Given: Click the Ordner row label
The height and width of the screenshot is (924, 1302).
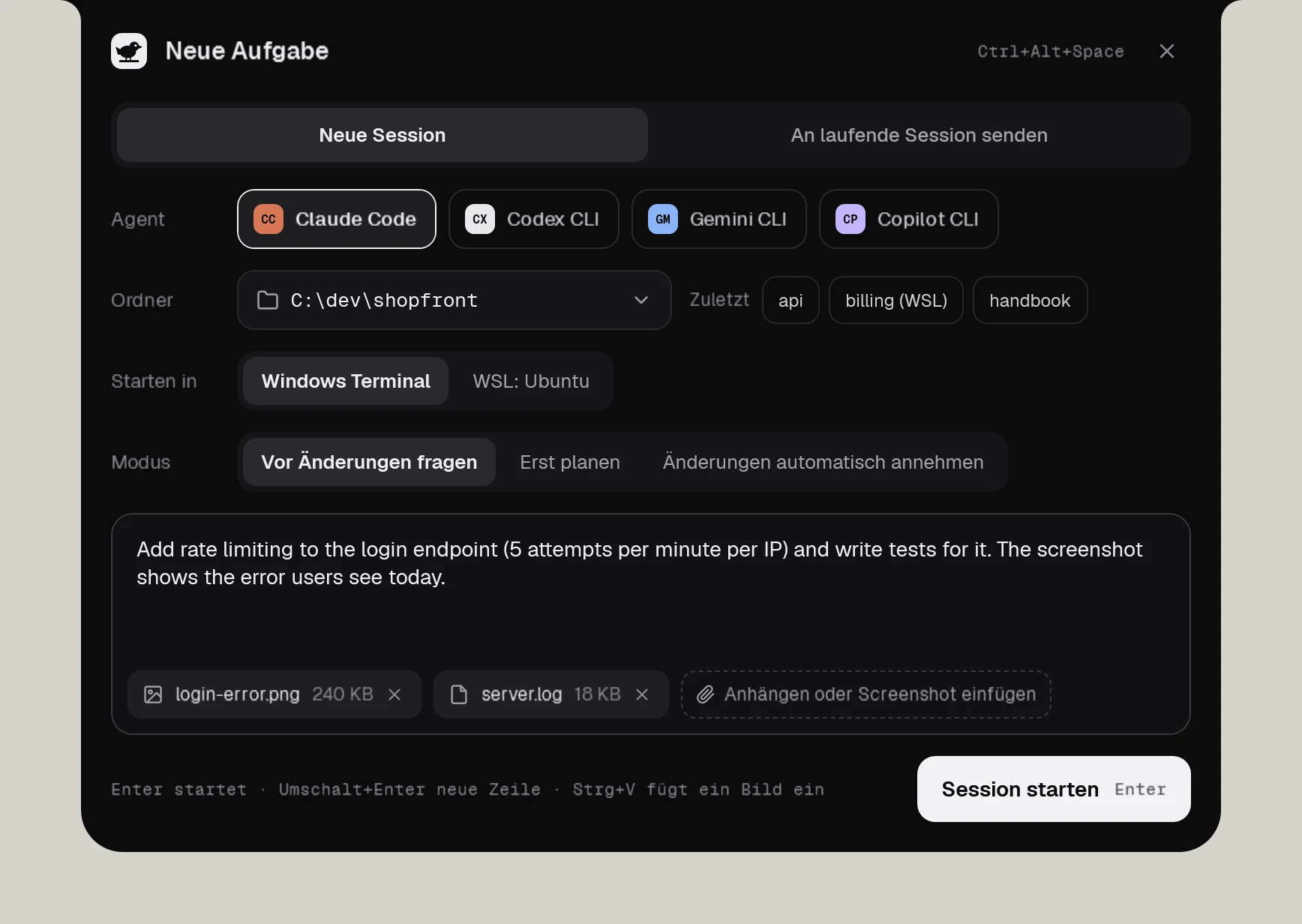Looking at the screenshot, I should (142, 300).
